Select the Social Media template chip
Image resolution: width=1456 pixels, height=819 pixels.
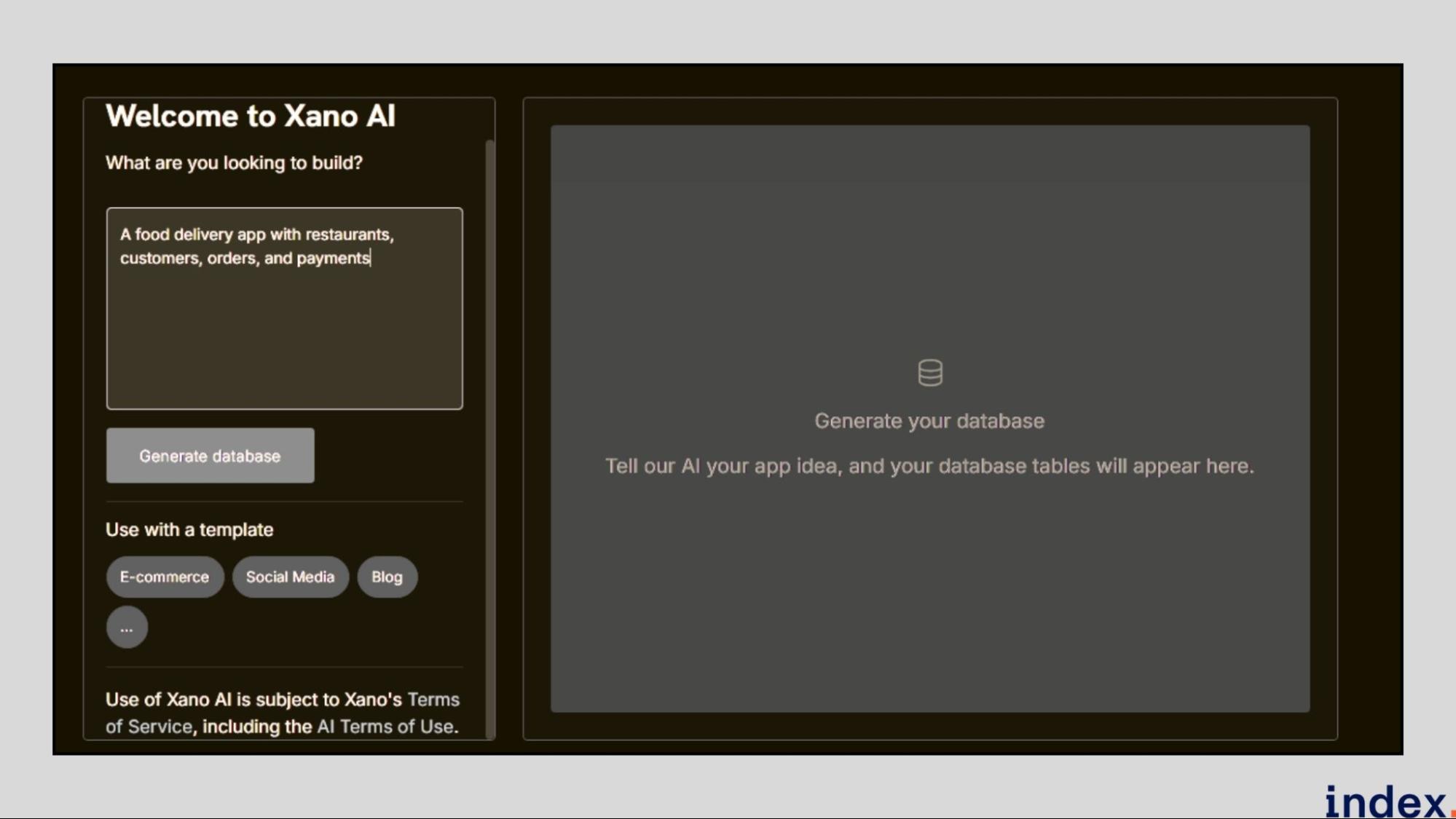point(290,577)
